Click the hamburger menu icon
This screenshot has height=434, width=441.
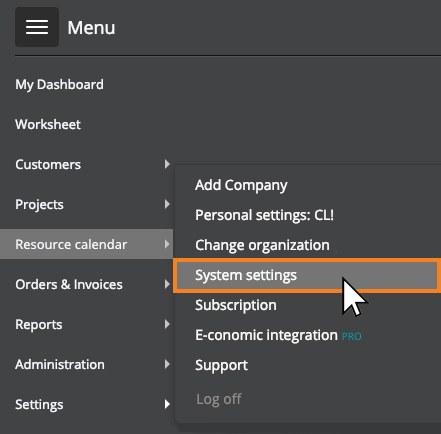(x=37, y=27)
